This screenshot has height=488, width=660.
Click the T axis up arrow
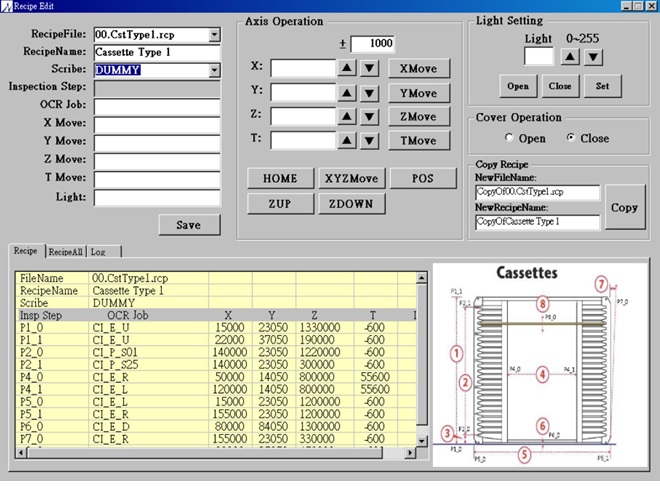pyautogui.click(x=348, y=141)
